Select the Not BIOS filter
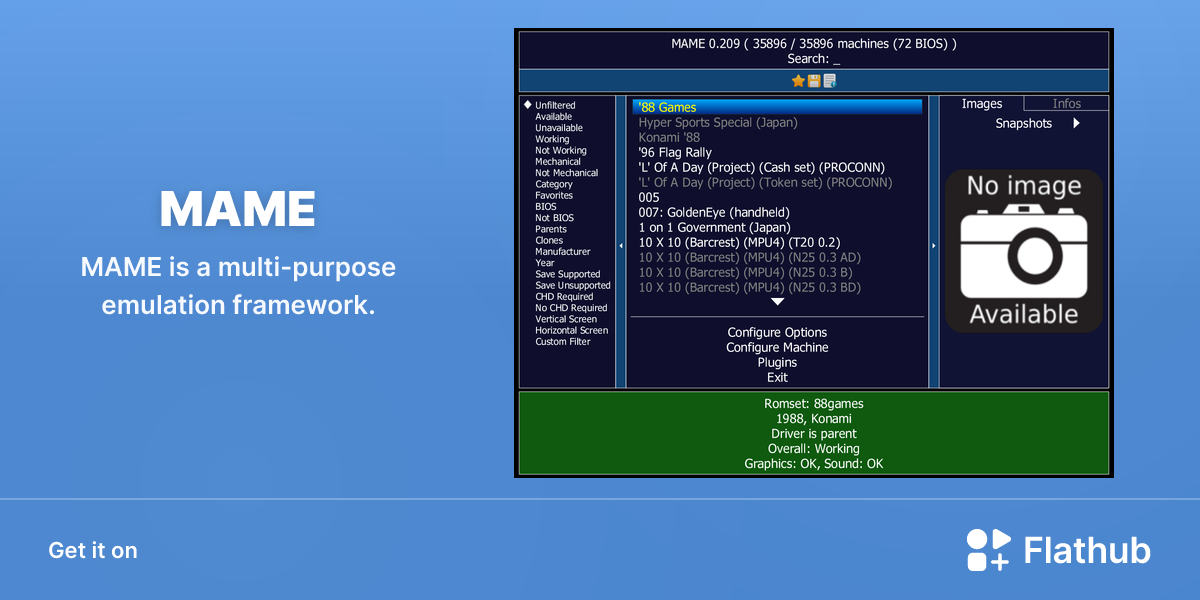The height and width of the screenshot is (600, 1200). [554, 218]
